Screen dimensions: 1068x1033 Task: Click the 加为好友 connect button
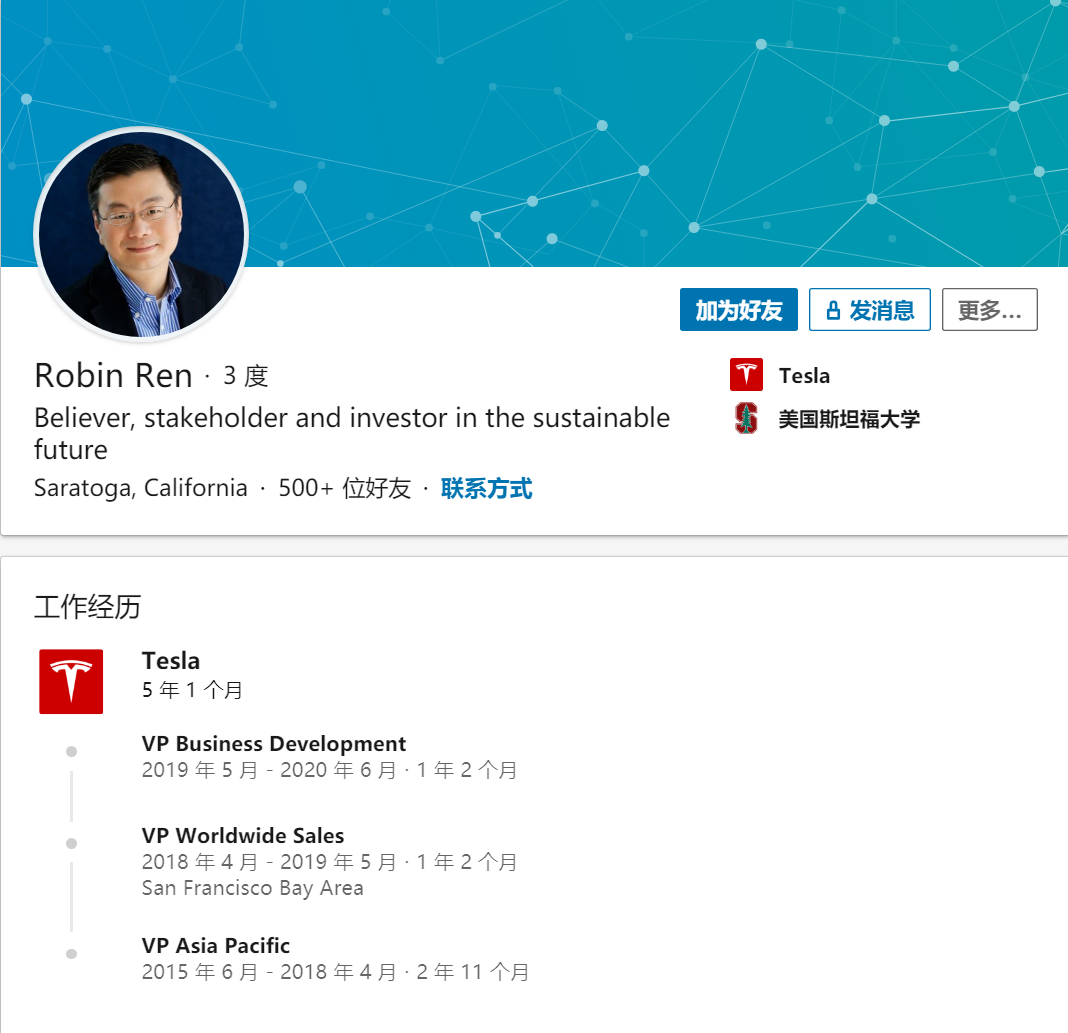(x=738, y=310)
